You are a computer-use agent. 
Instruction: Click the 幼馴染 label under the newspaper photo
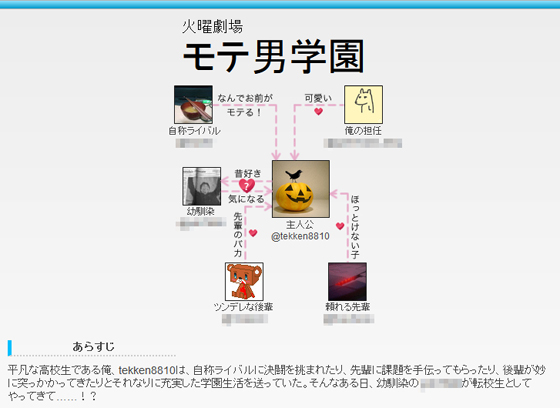[201, 212]
